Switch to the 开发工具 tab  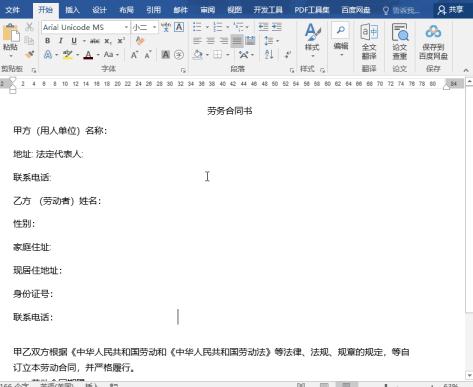point(268,10)
